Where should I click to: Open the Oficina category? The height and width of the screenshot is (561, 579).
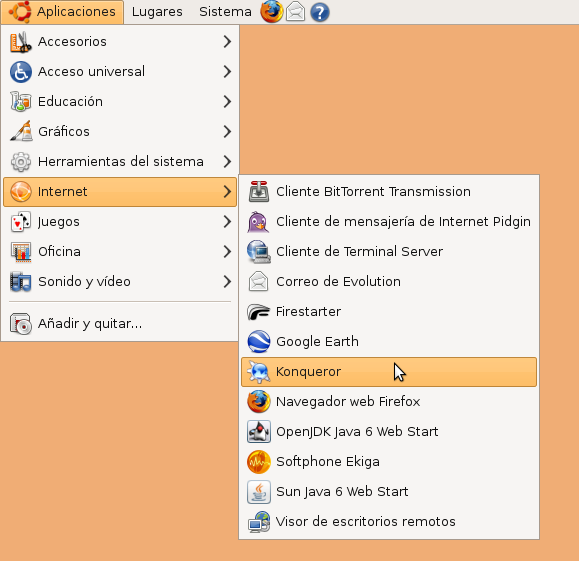(x=120, y=252)
